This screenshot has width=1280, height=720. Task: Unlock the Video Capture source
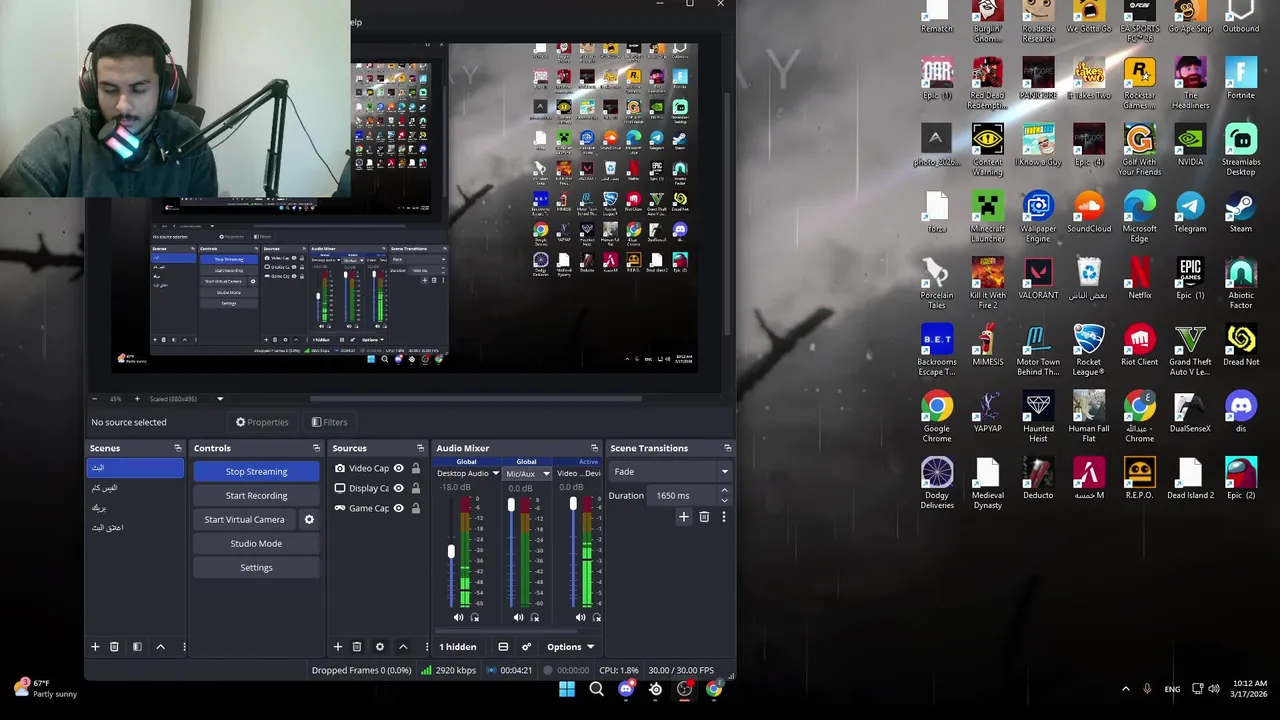(x=416, y=468)
